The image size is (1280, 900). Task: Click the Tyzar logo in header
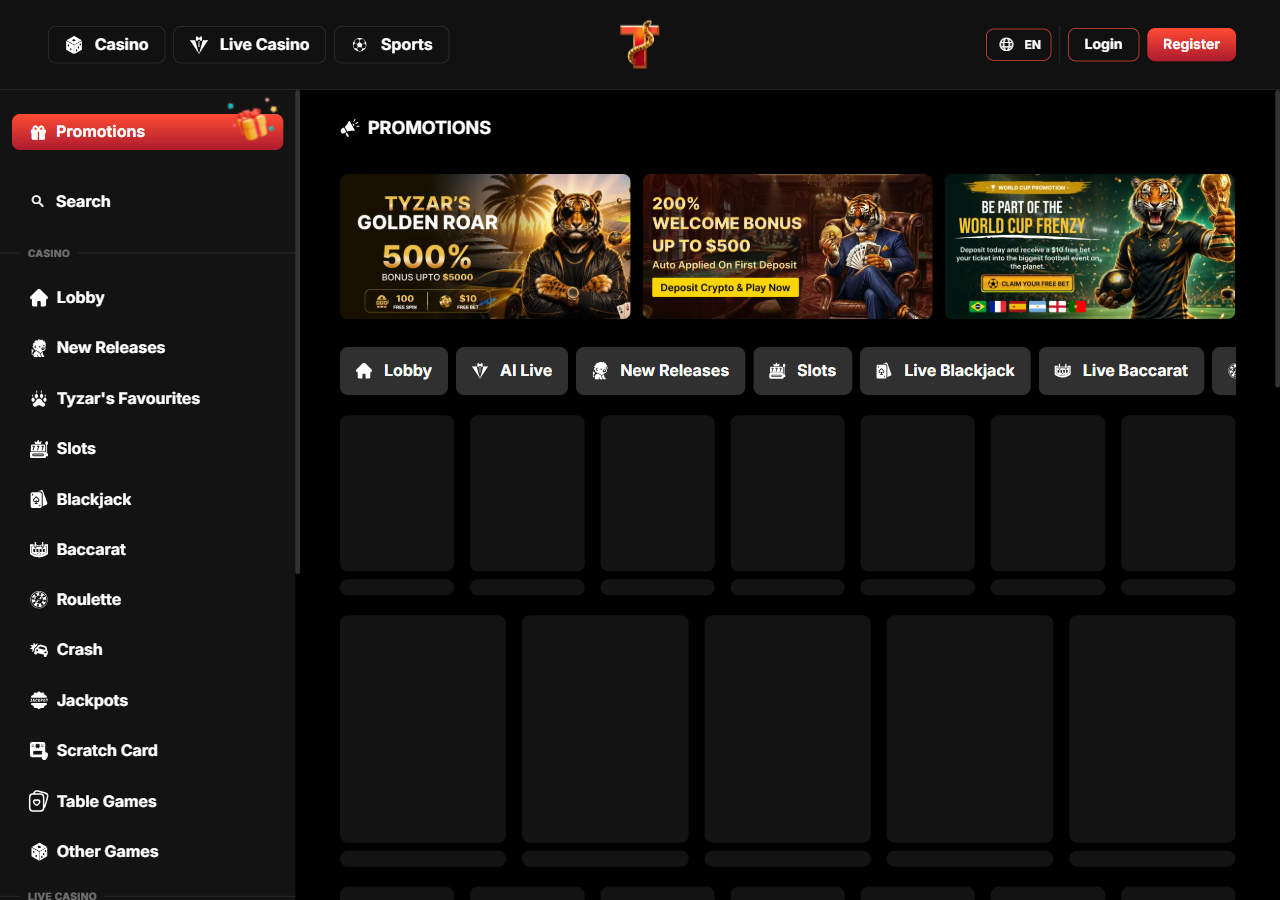coord(639,44)
